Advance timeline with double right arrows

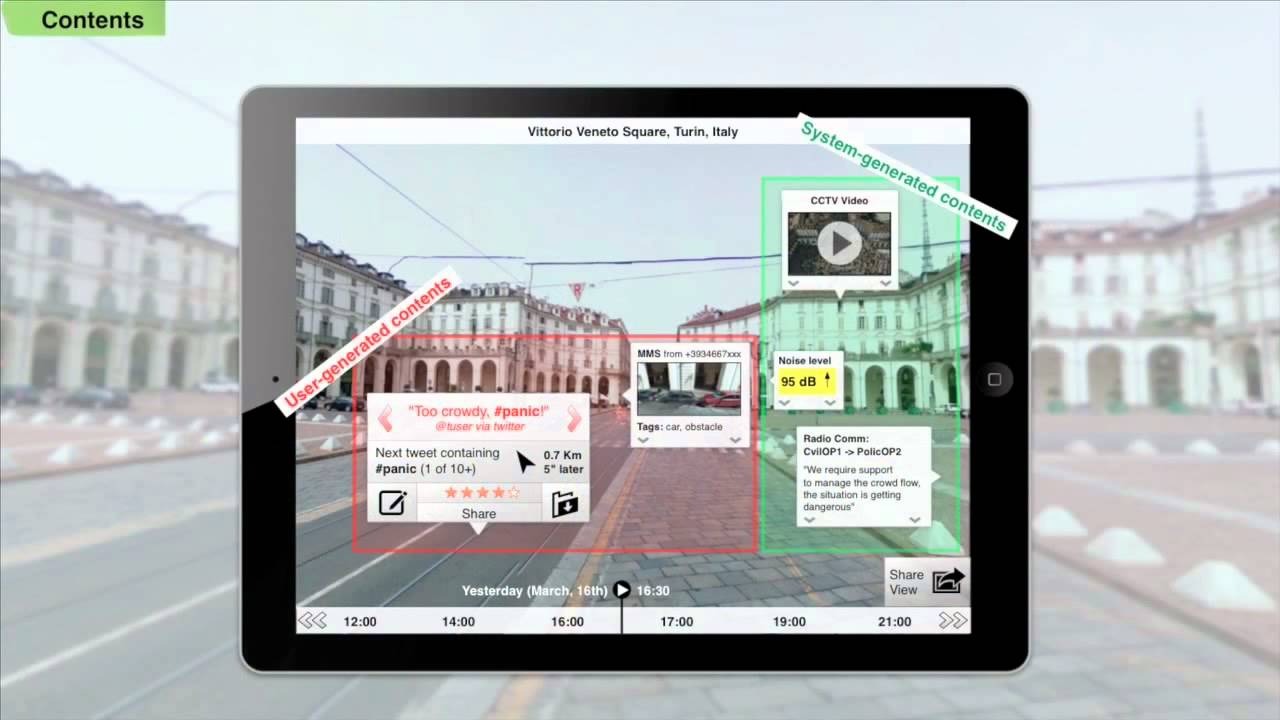coord(953,621)
